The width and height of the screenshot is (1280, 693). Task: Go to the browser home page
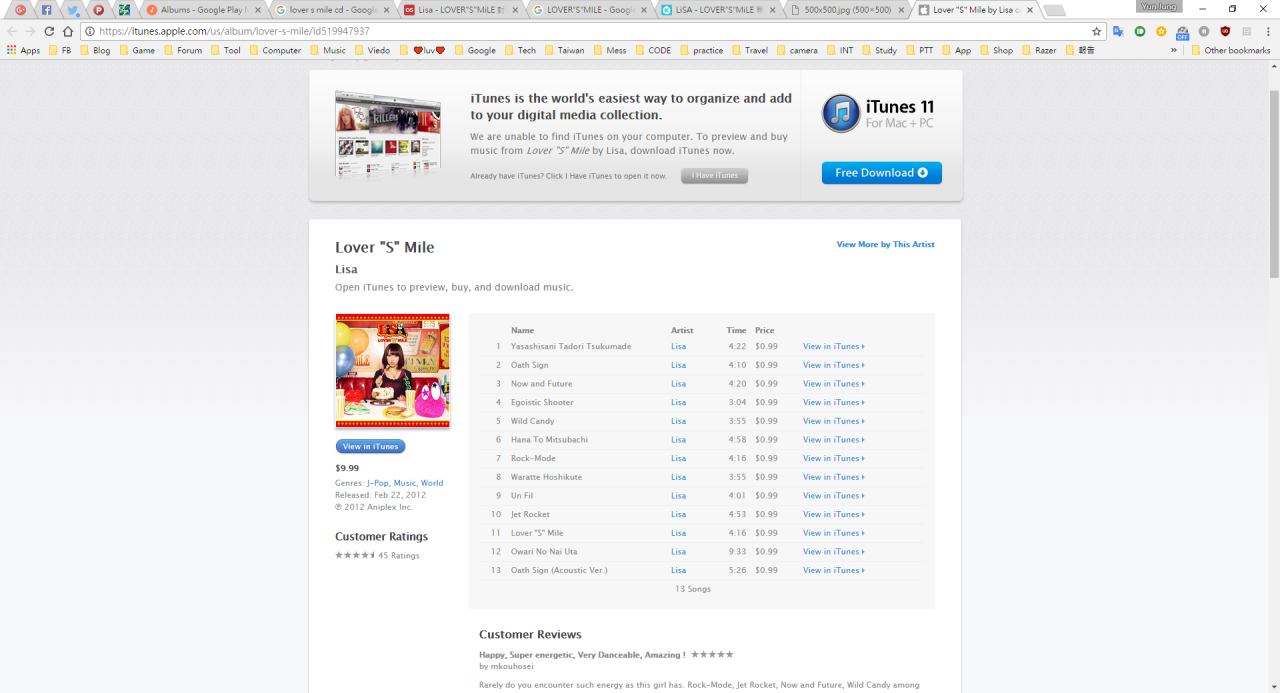(x=68, y=31)
